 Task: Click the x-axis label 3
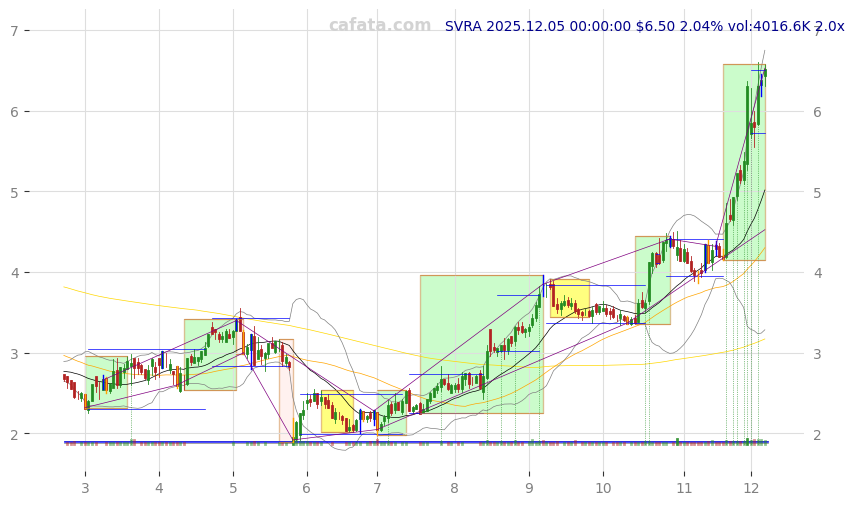tap(85, 488)
